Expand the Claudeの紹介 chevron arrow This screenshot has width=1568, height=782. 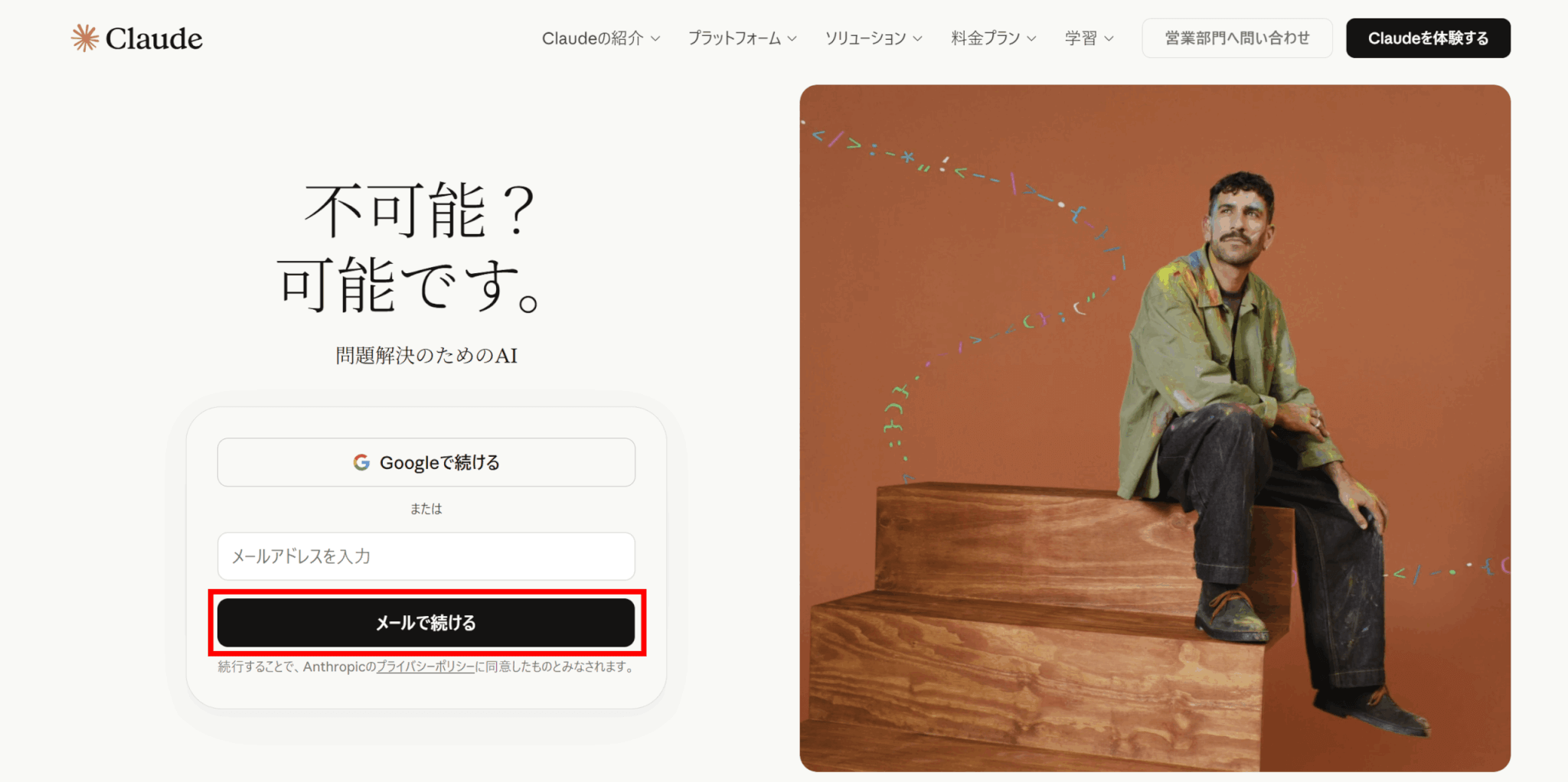655,38
